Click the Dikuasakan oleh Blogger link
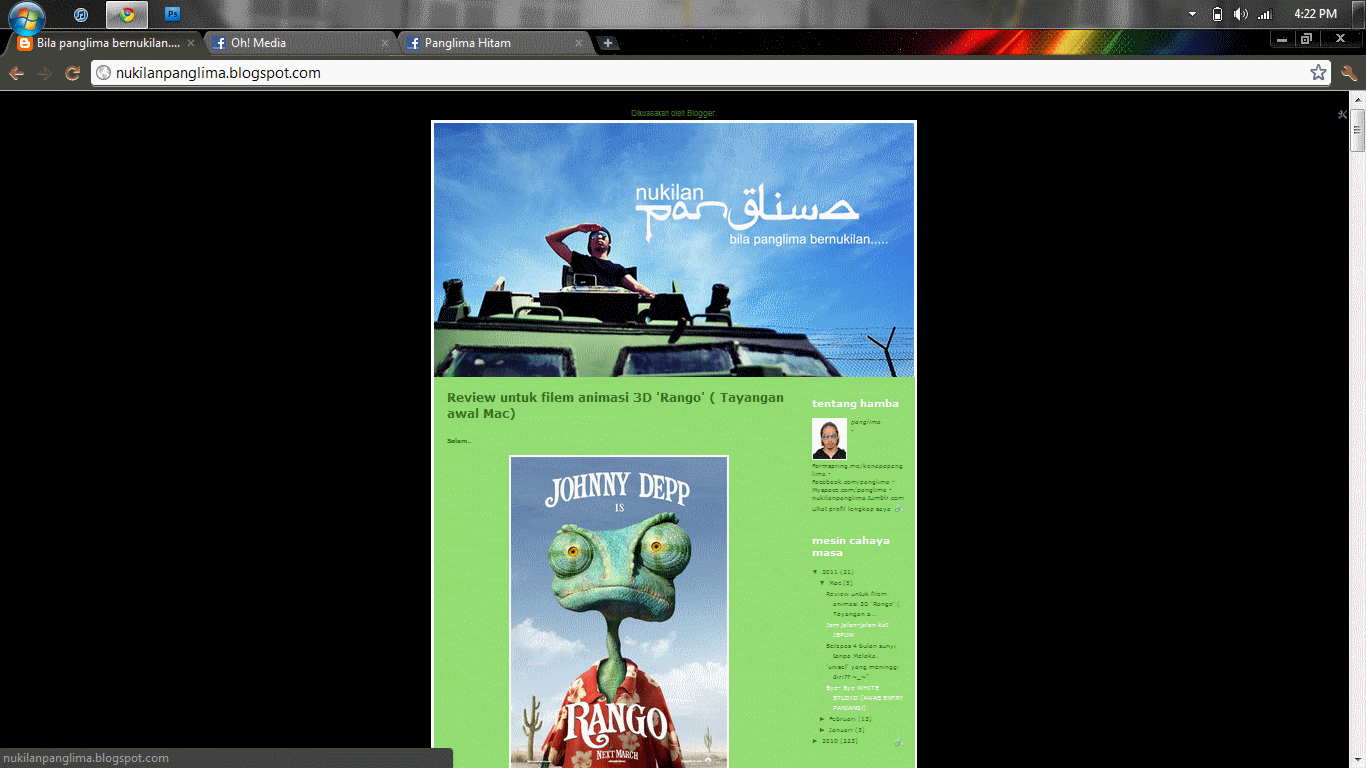The width and height of the screenshot is (1366, 768). pos(674,113)
